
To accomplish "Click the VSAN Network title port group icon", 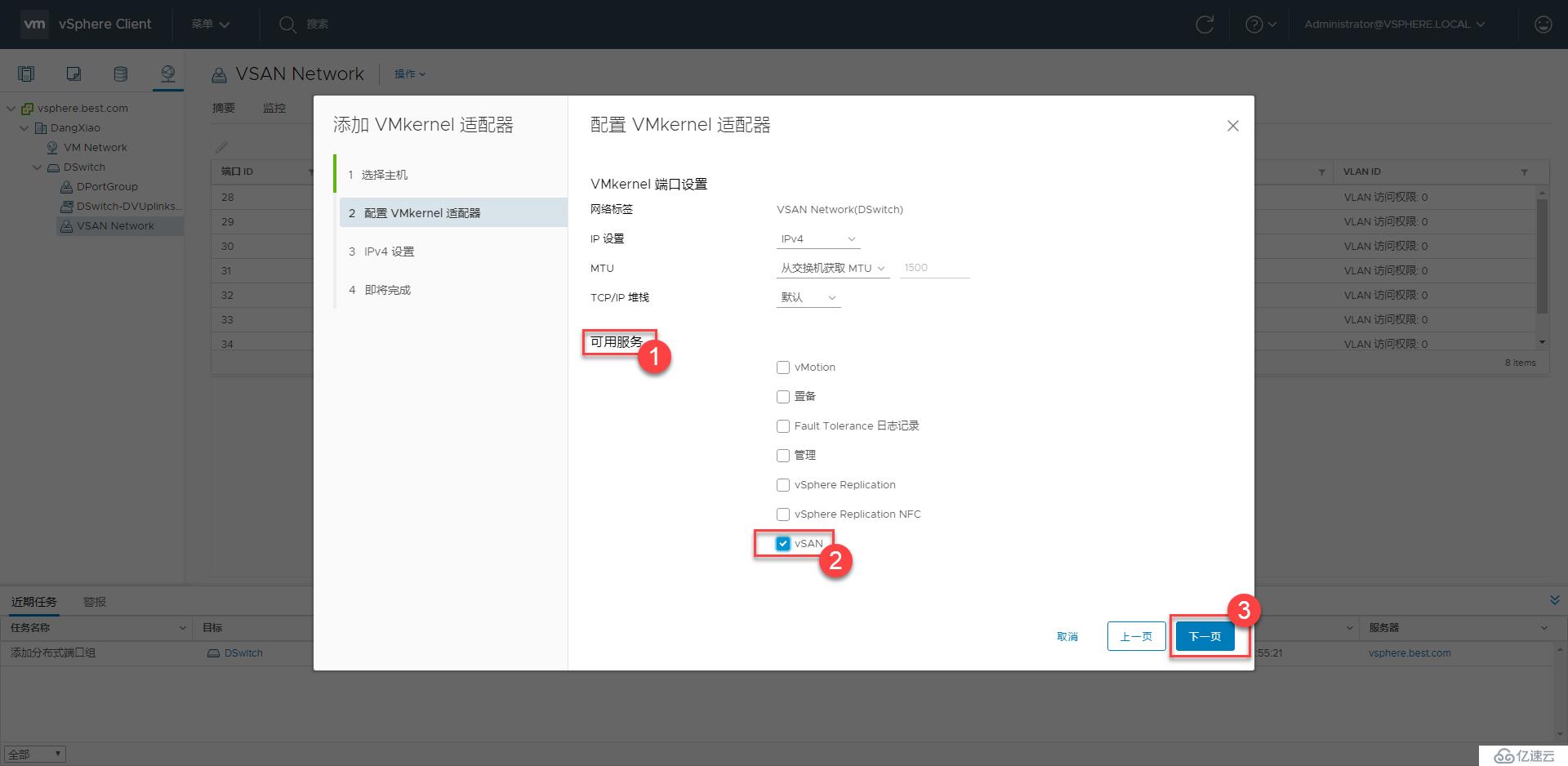I will point(219,75).
